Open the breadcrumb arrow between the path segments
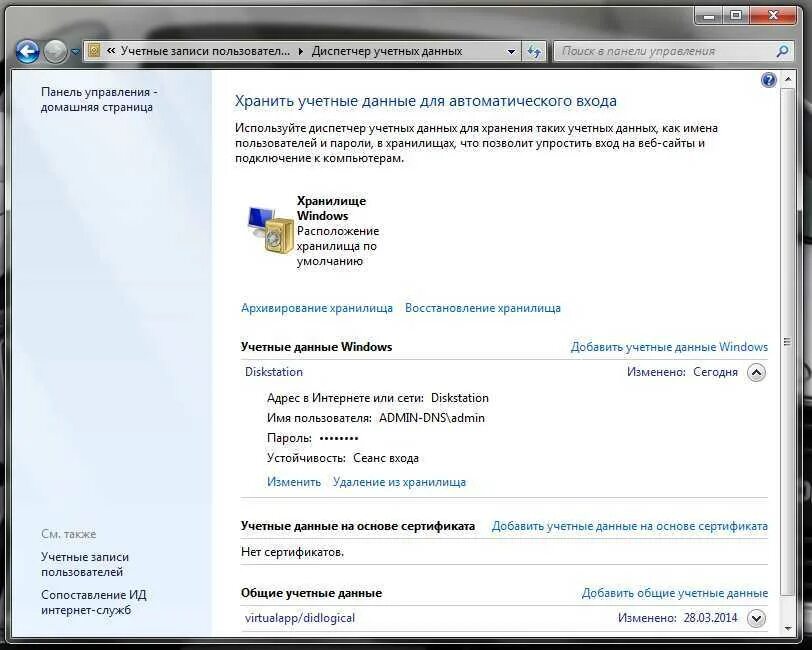This screenshot has width=812, height=650. [301, 51]
